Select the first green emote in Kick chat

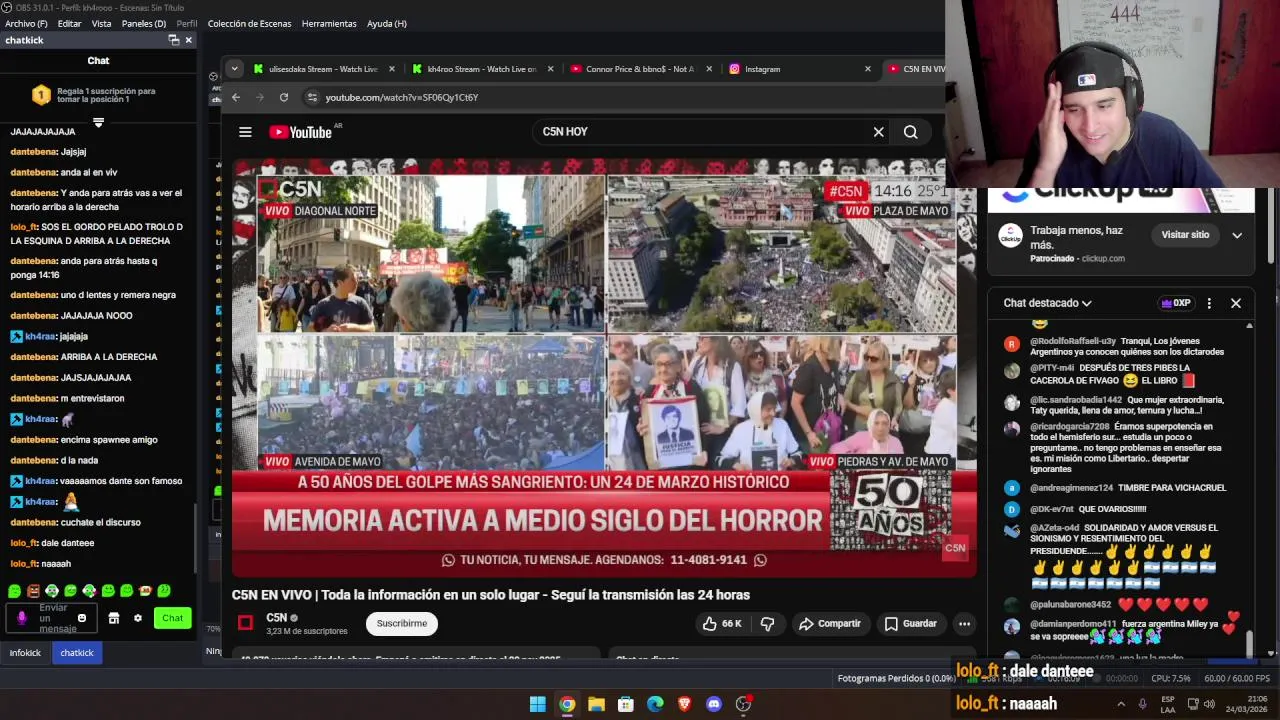[15, 591]
